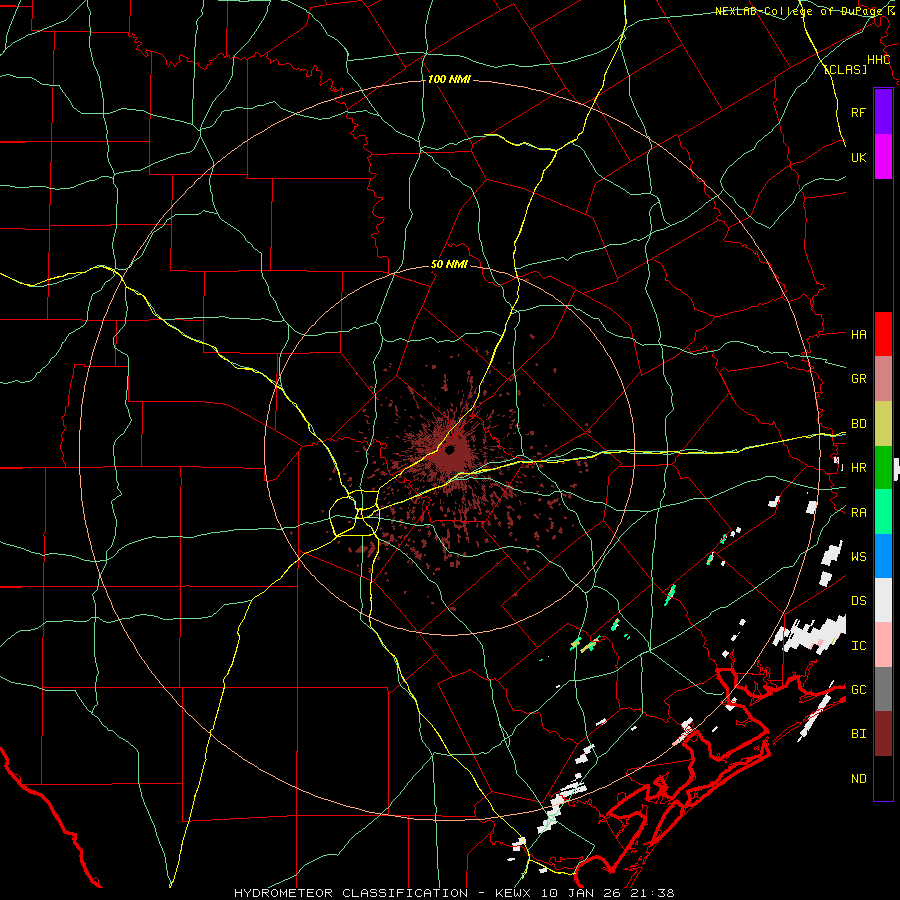Click the BI legend label
Image resolution: width=900 pixels, height=900 pixels.
(858, 734)
